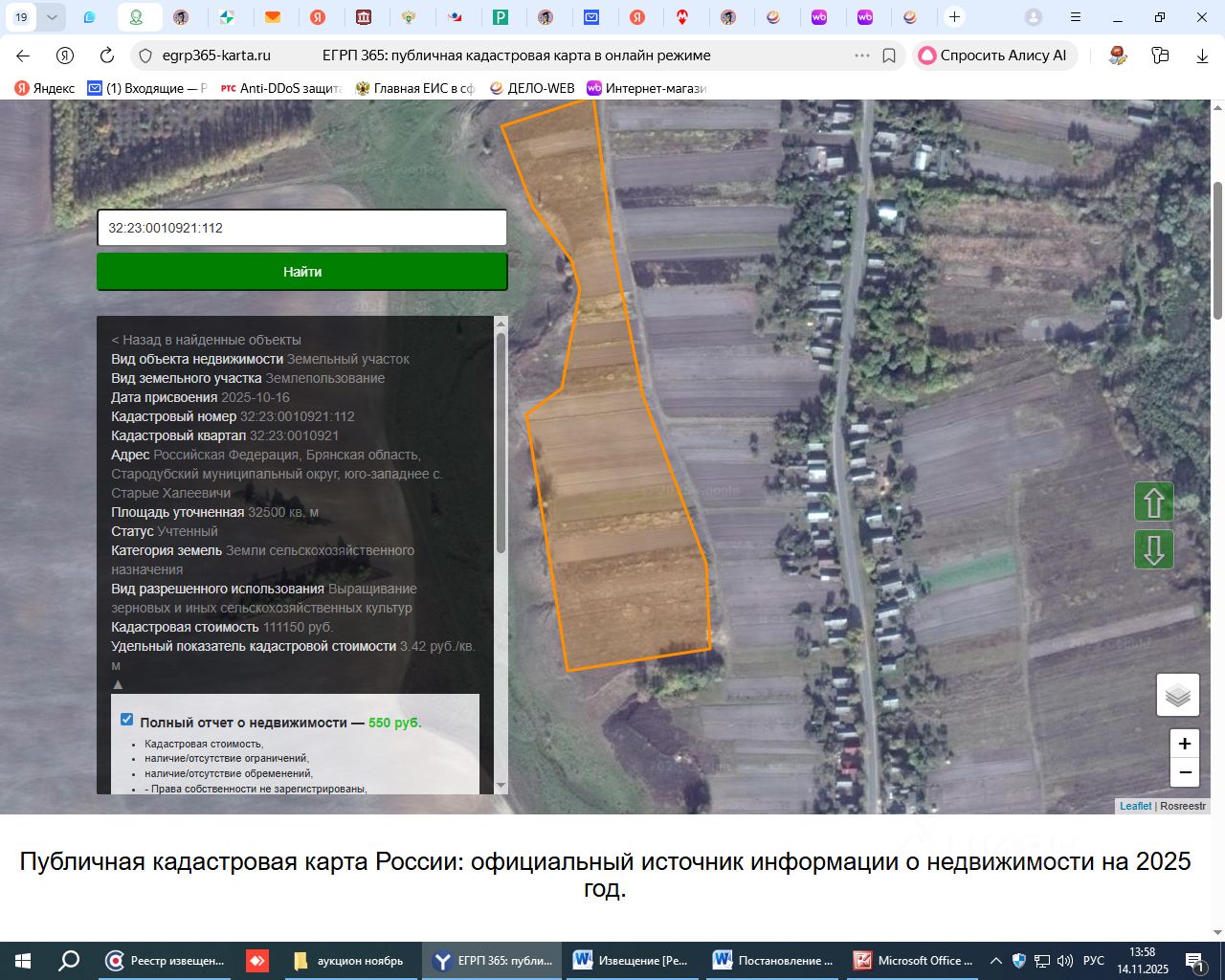Click the green up arrow map button
The image size is (1225, 980).
click(1153, 501)
